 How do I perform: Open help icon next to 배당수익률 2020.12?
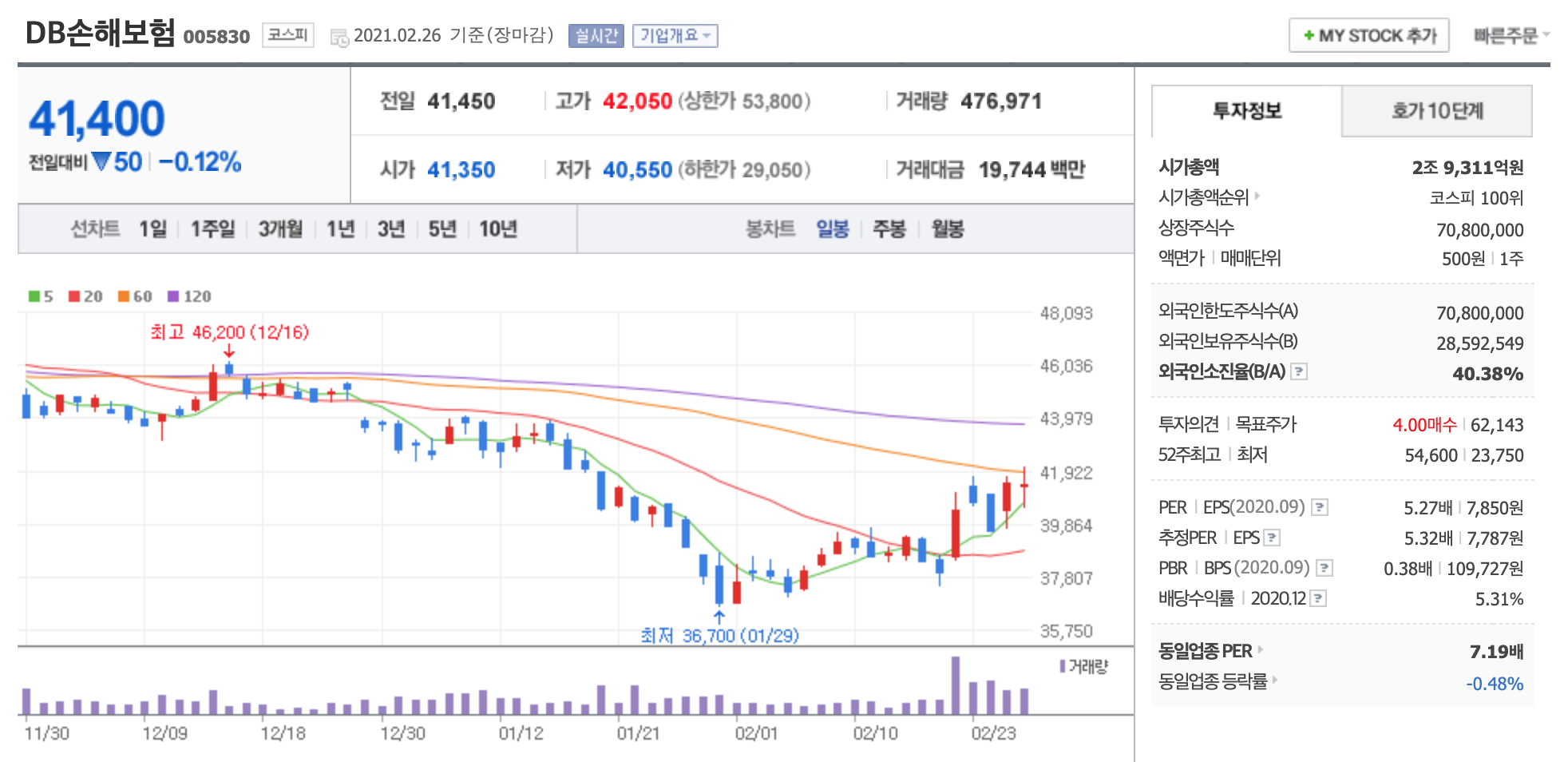point(1318,598)
